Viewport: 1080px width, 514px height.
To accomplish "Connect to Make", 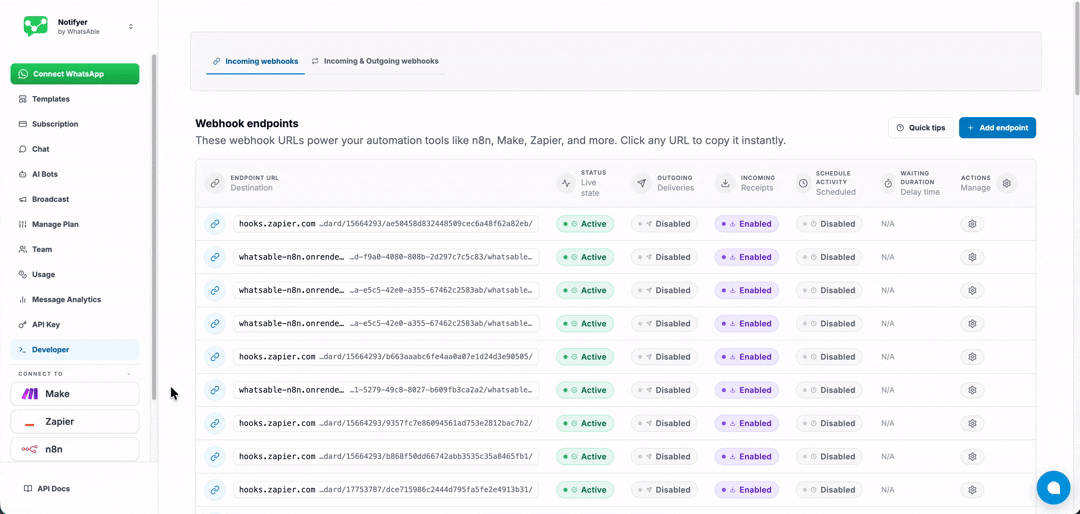I will 75,394.
